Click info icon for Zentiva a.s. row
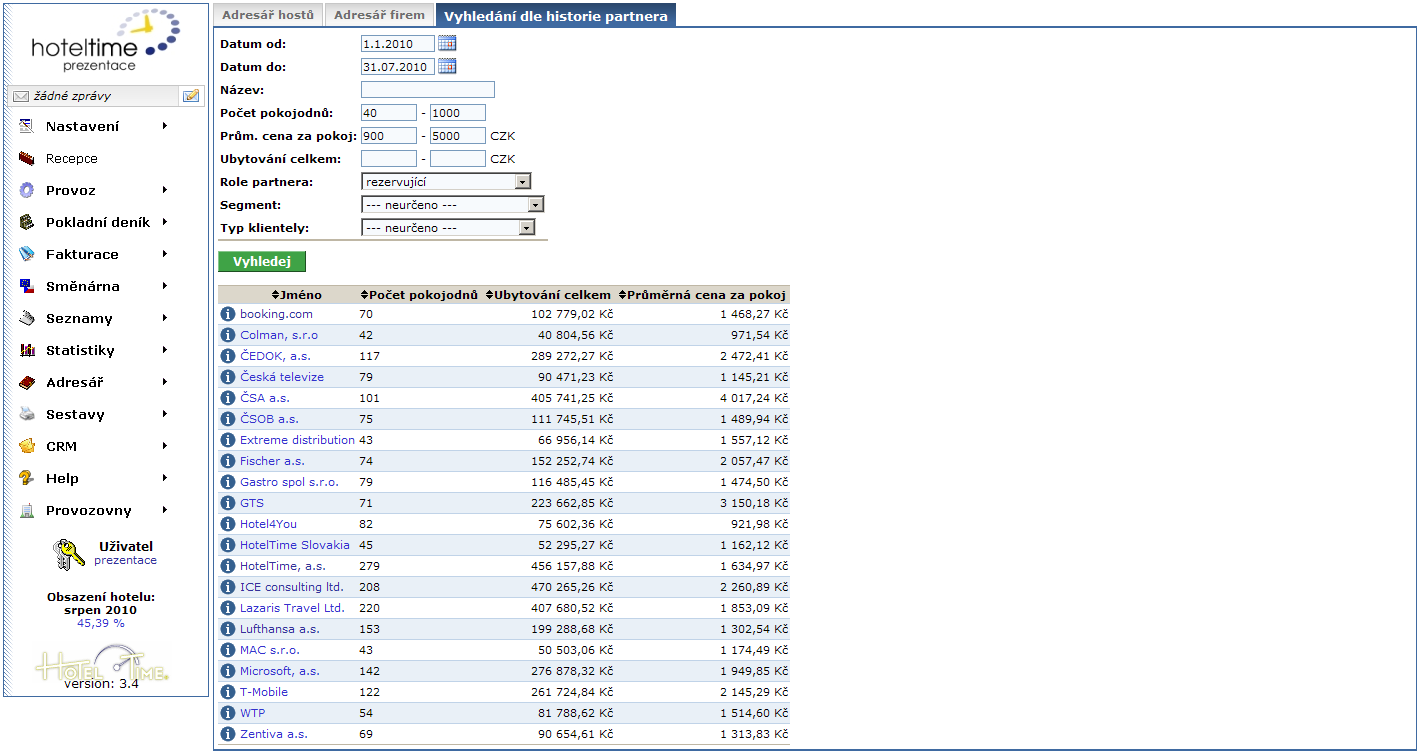The image size is (1418, 754). 228,734
